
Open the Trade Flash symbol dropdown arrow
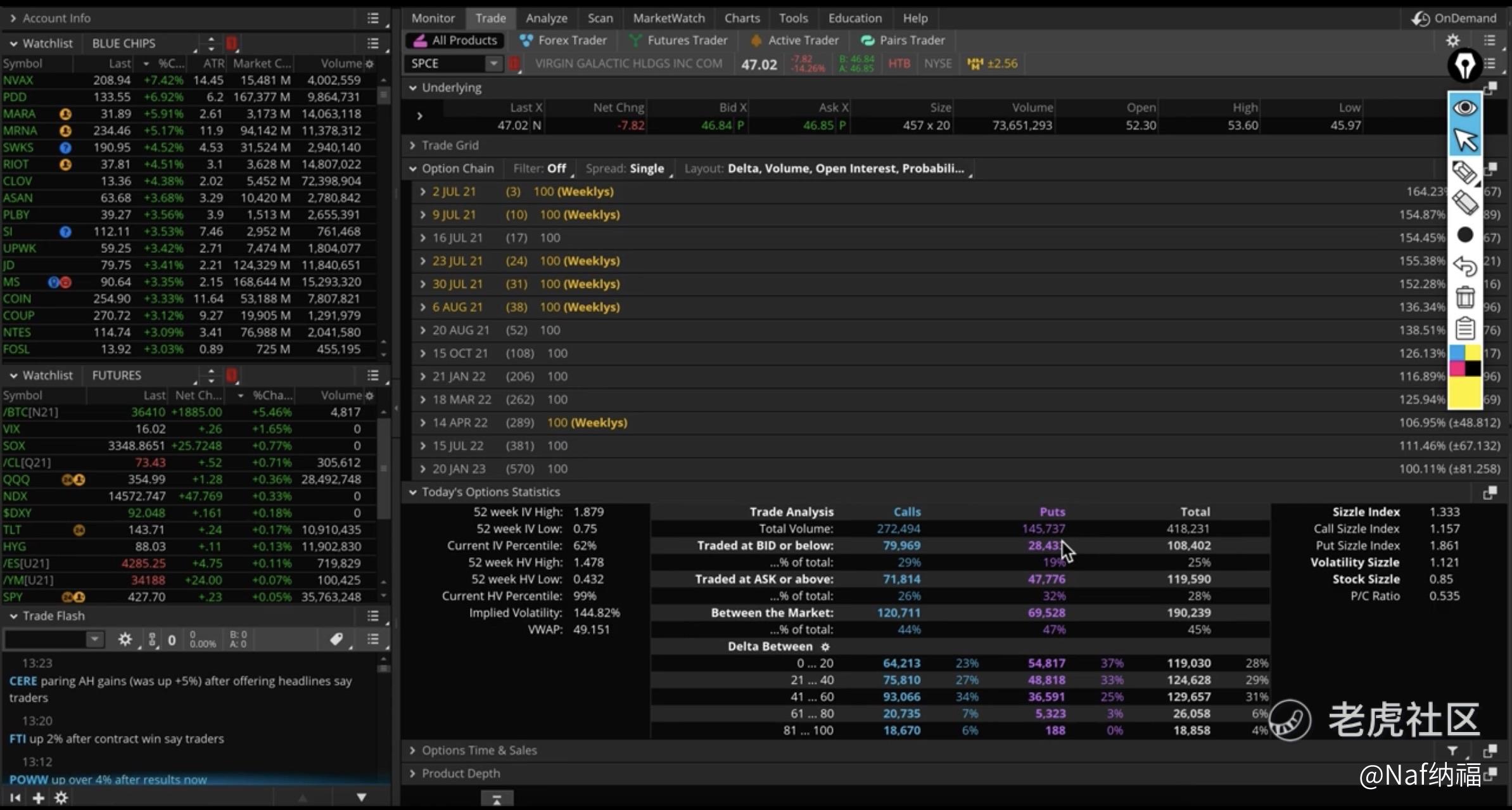(x=94, y=639)
